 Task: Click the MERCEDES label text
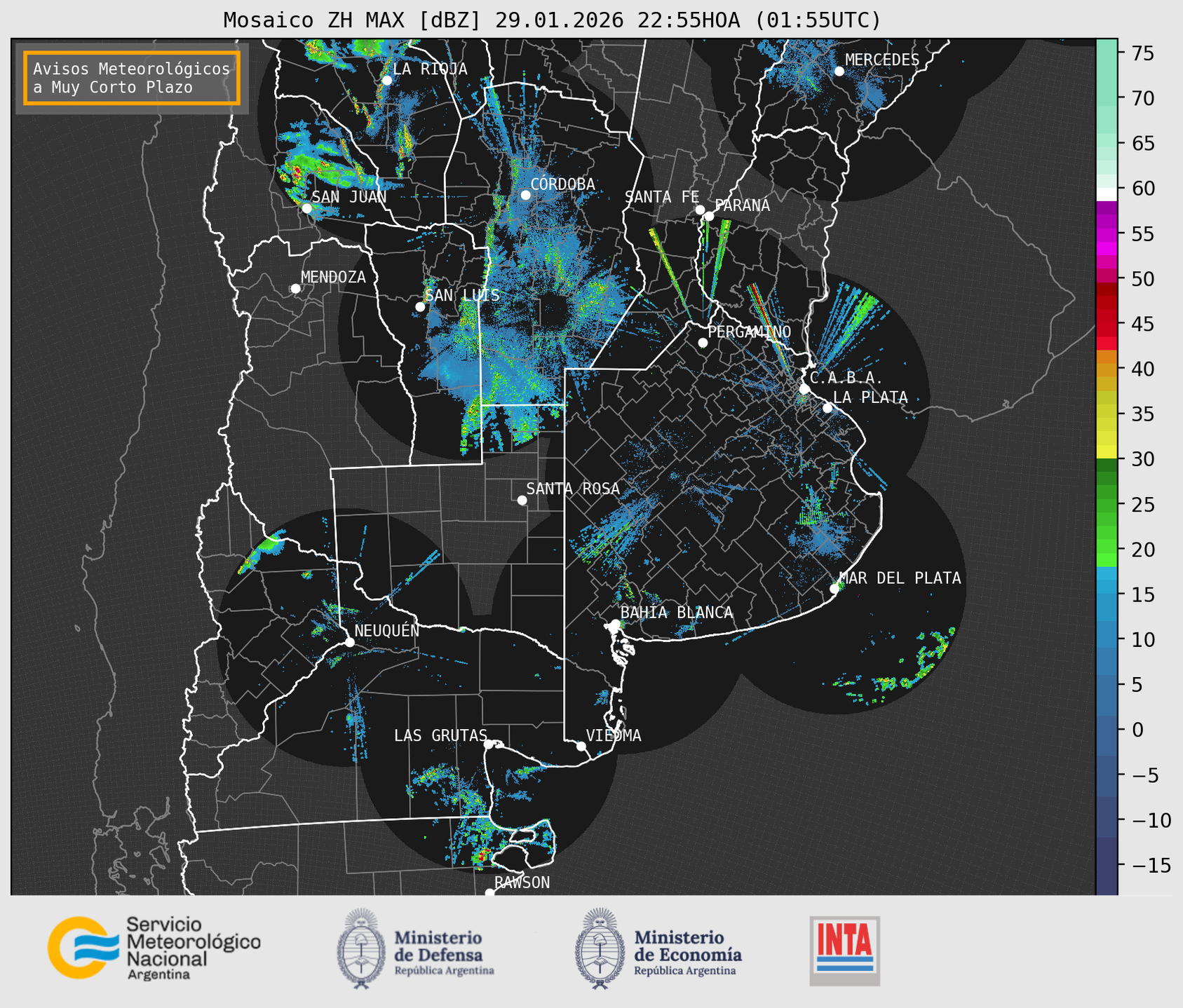pos(882,60)
